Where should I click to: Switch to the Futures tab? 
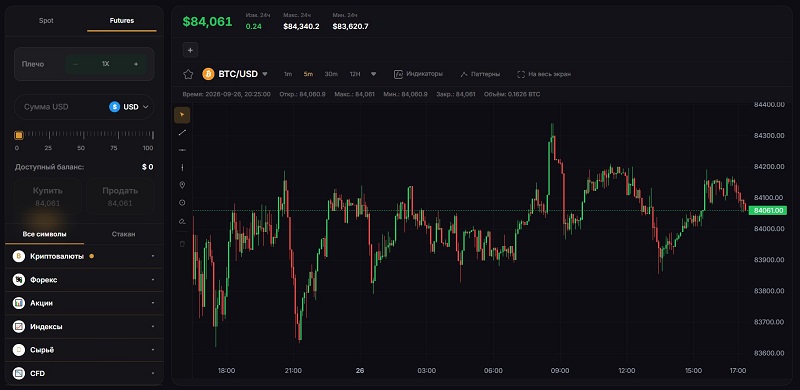(x=122, y=21)
